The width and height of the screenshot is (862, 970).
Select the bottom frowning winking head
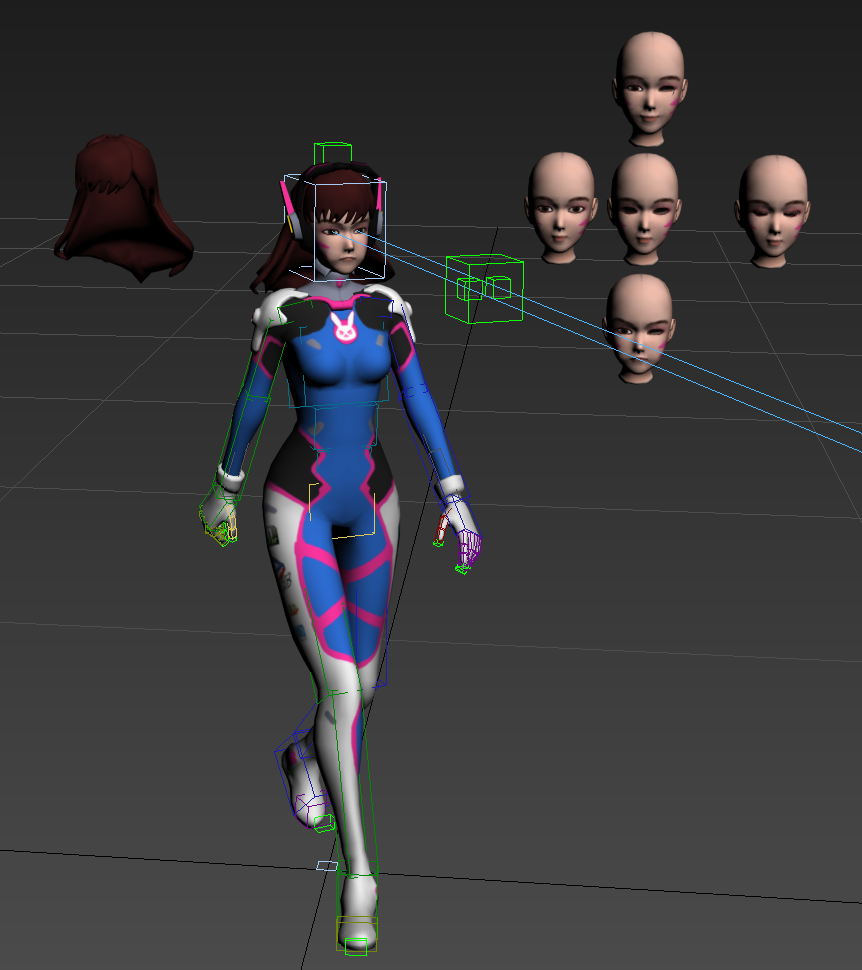pyautogui.click(x=639, y=328)
